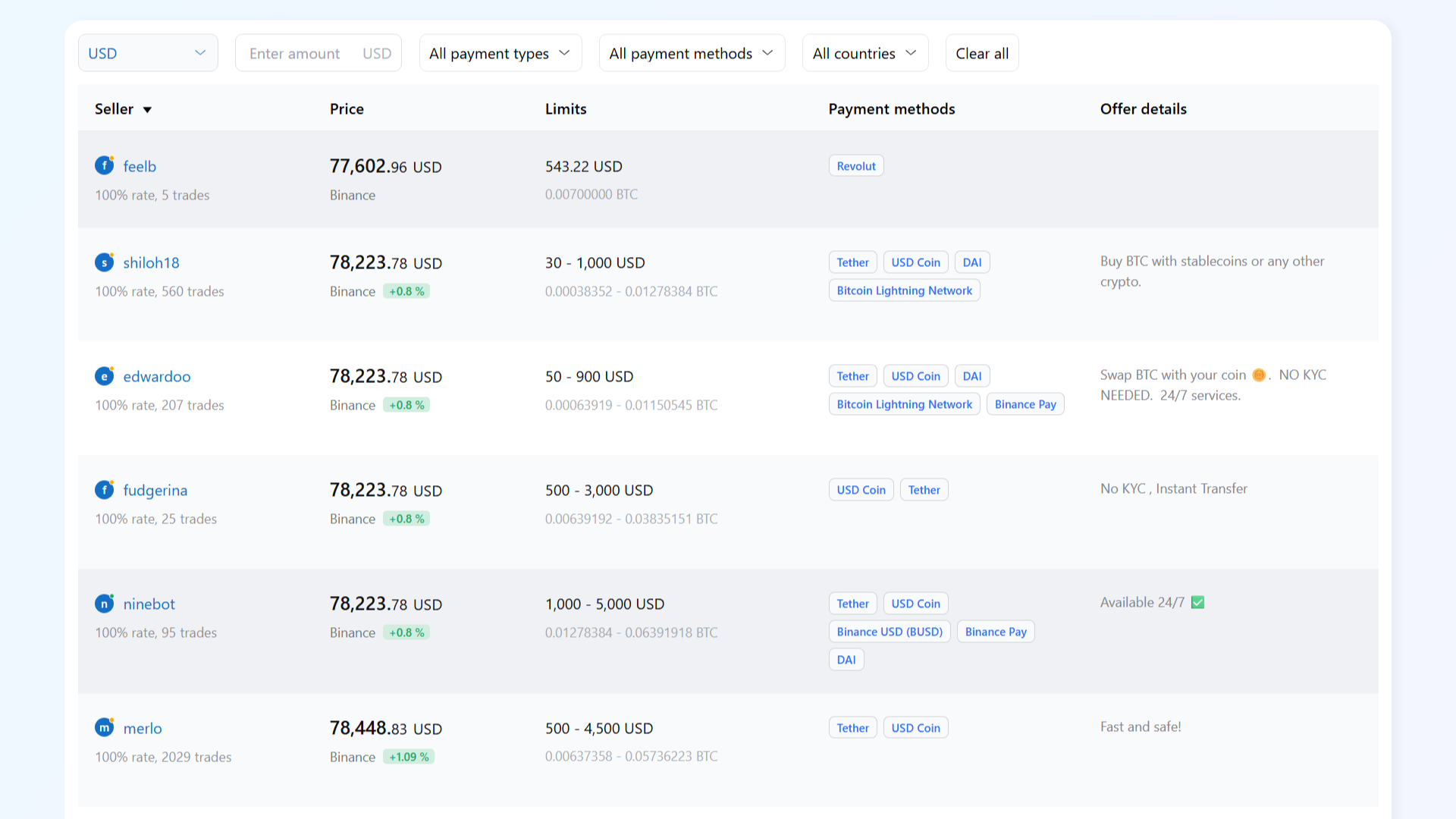Open merlo's seller profile link
The height and width of the screenshot is (819, 1456).
pyautogui.click(x=142, y=727)
